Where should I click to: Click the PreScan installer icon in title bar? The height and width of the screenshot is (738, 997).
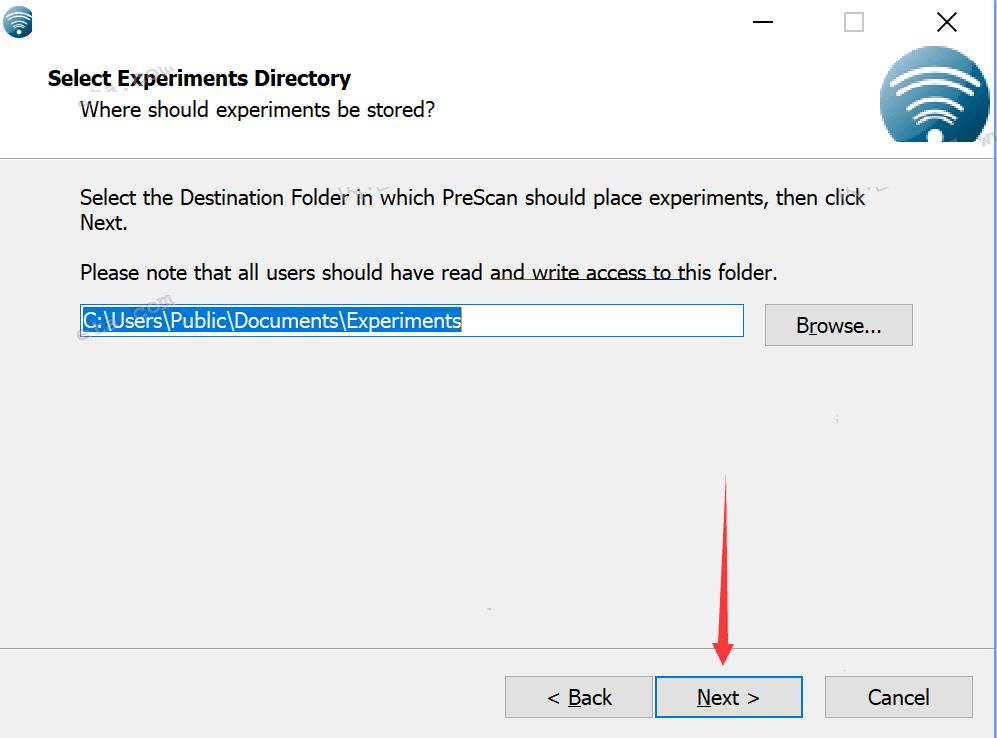click(18, 21)
